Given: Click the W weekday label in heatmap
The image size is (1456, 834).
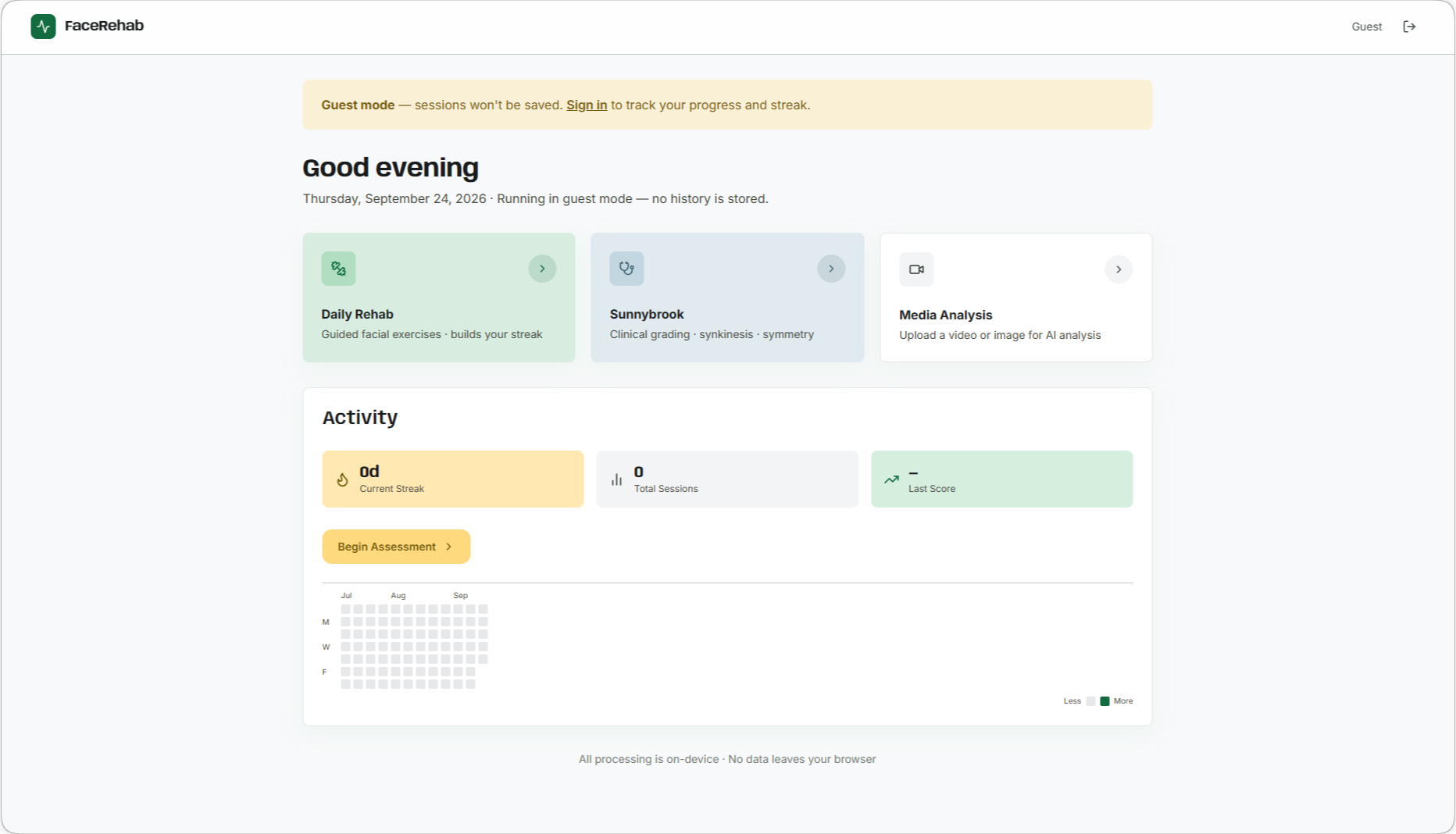Looking at the screenshot, I should tap(326, 647).
